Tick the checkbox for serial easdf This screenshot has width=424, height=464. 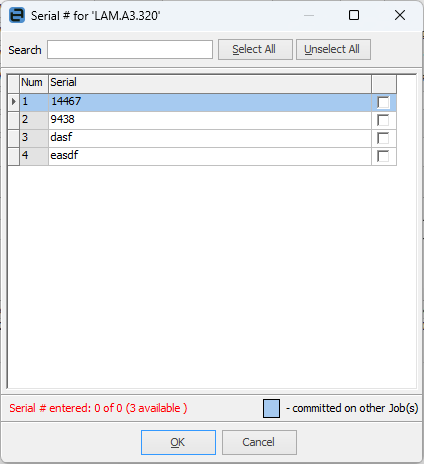point(383,156)
